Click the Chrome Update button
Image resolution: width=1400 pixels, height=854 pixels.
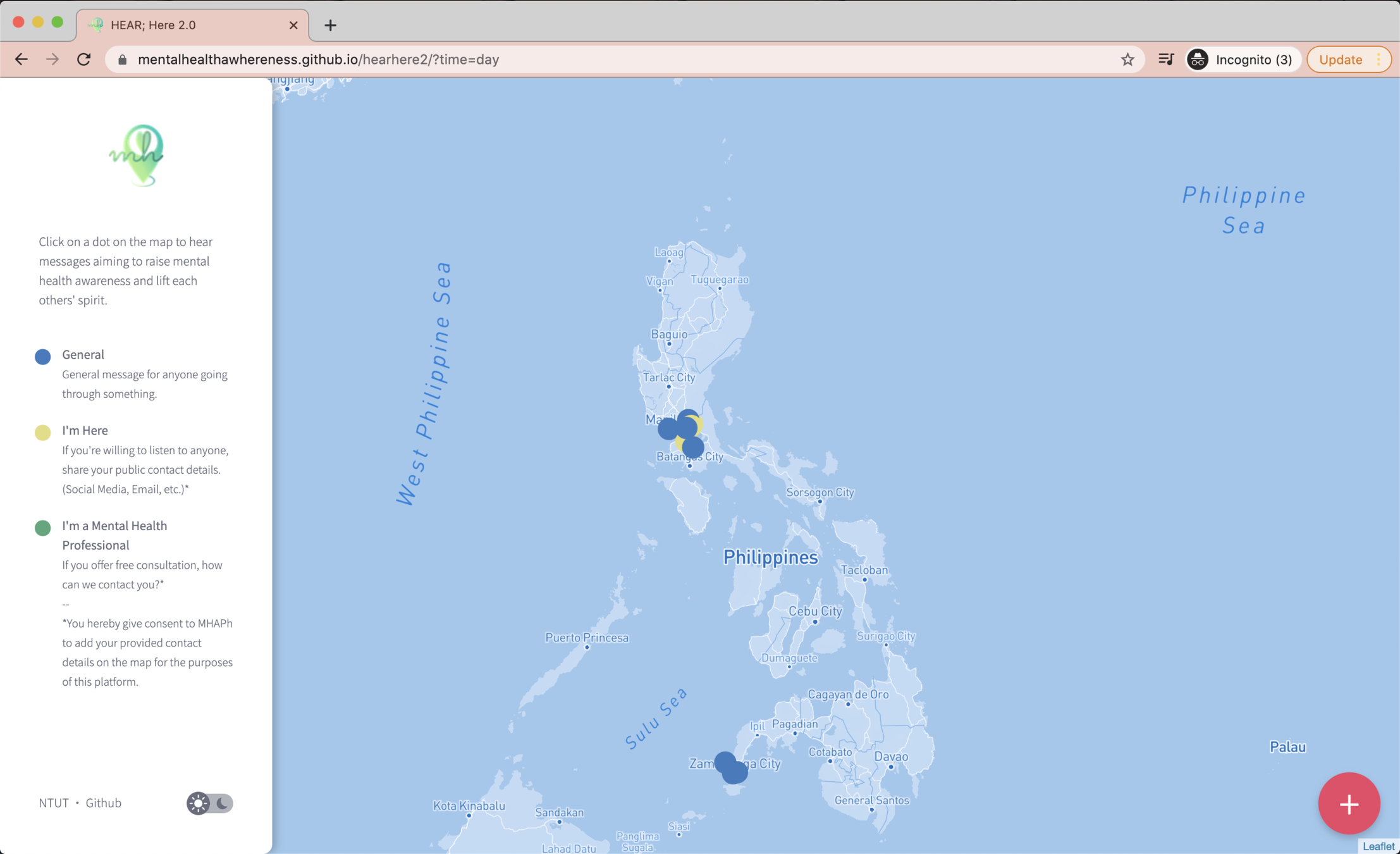tap(1340, 59)
